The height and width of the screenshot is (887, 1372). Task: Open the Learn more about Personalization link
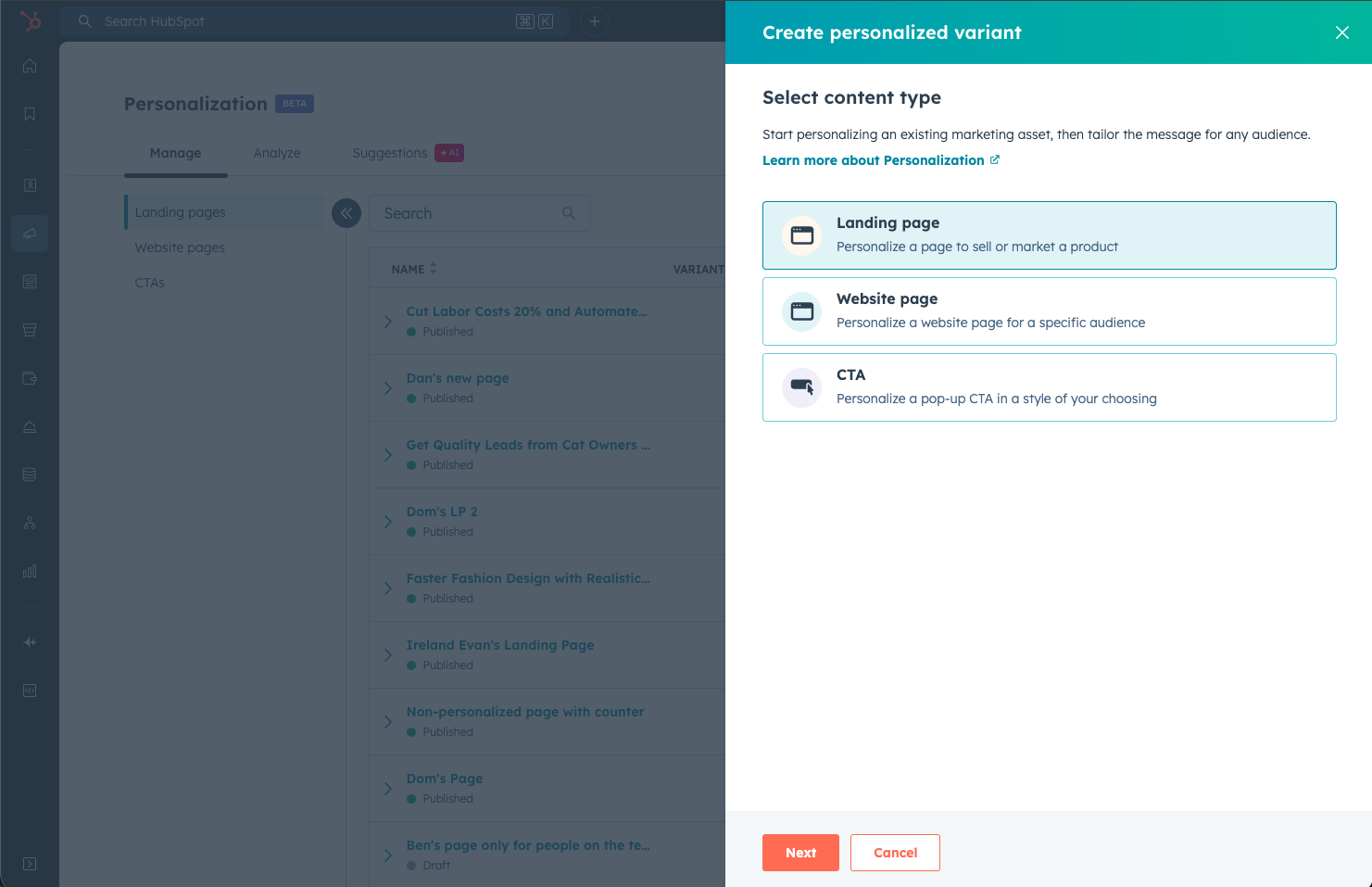coord(874,159)
